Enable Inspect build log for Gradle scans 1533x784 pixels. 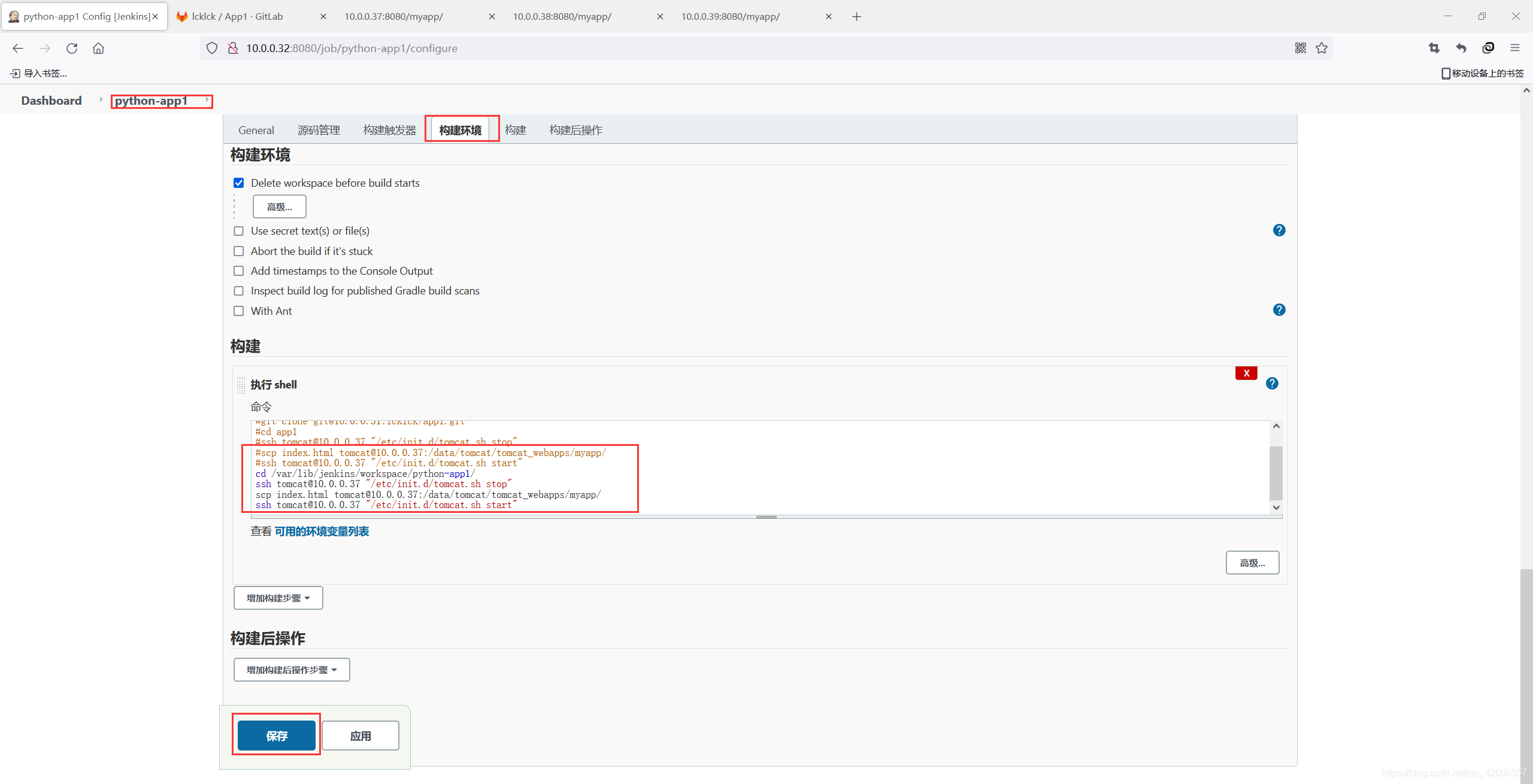tap(239, 291)
